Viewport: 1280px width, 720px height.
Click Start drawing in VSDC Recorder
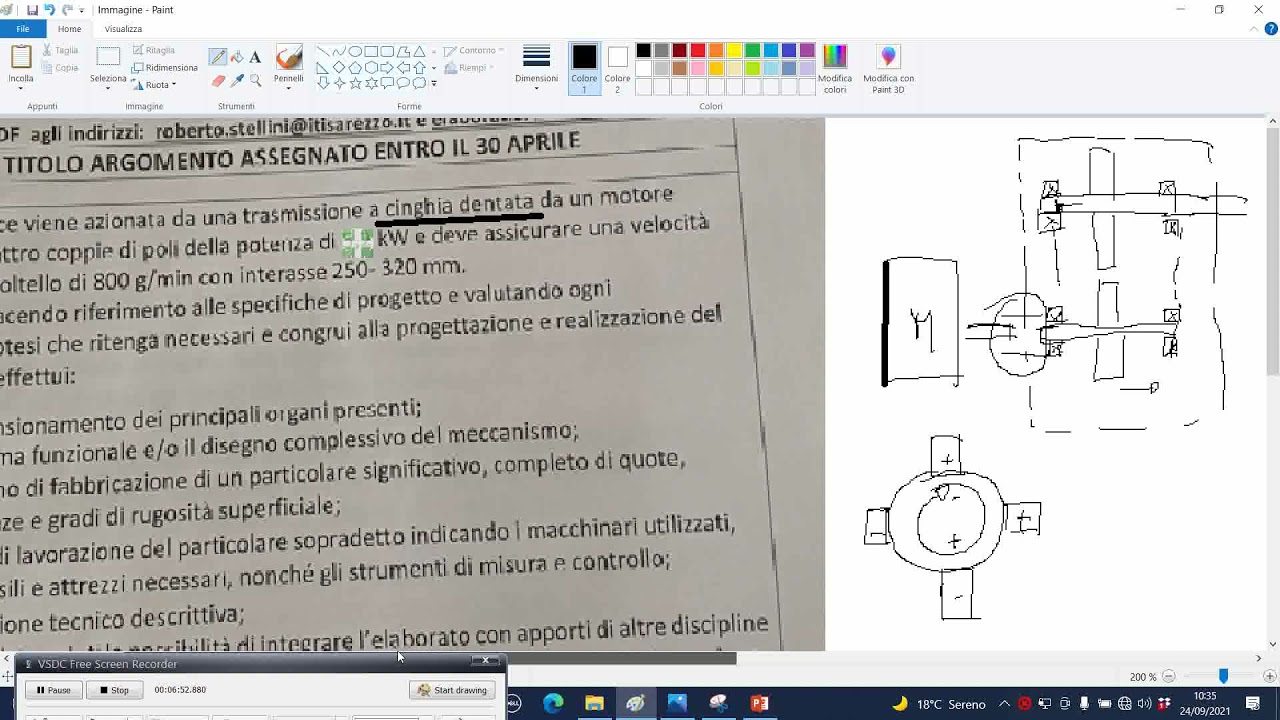coord(452,690)
